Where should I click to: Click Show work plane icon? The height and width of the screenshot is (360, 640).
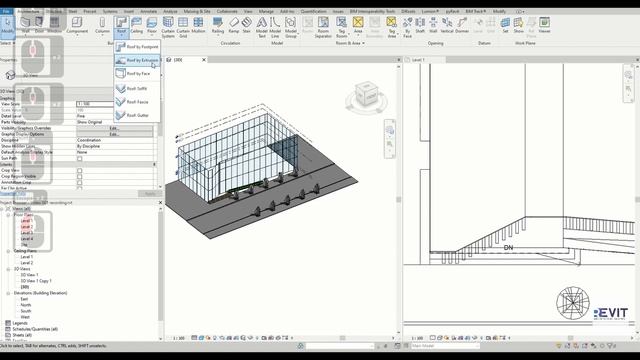point(518,25)
